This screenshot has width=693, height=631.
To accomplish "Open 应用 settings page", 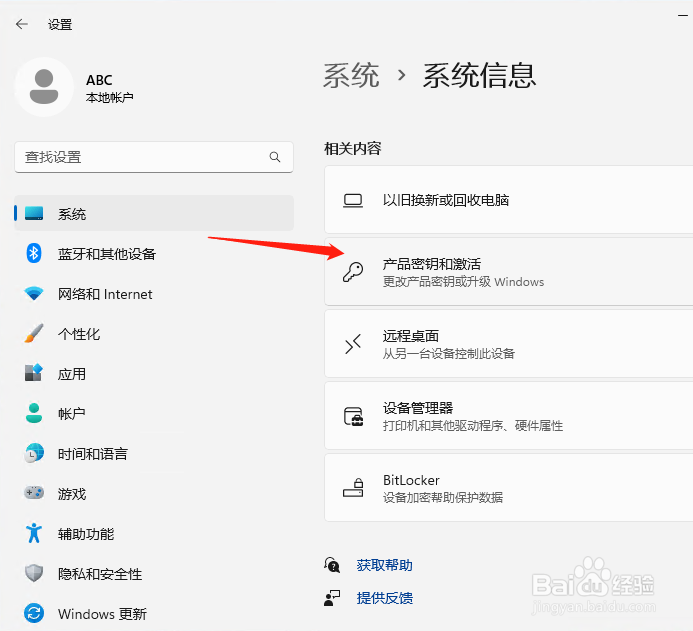I will point(154,374).
